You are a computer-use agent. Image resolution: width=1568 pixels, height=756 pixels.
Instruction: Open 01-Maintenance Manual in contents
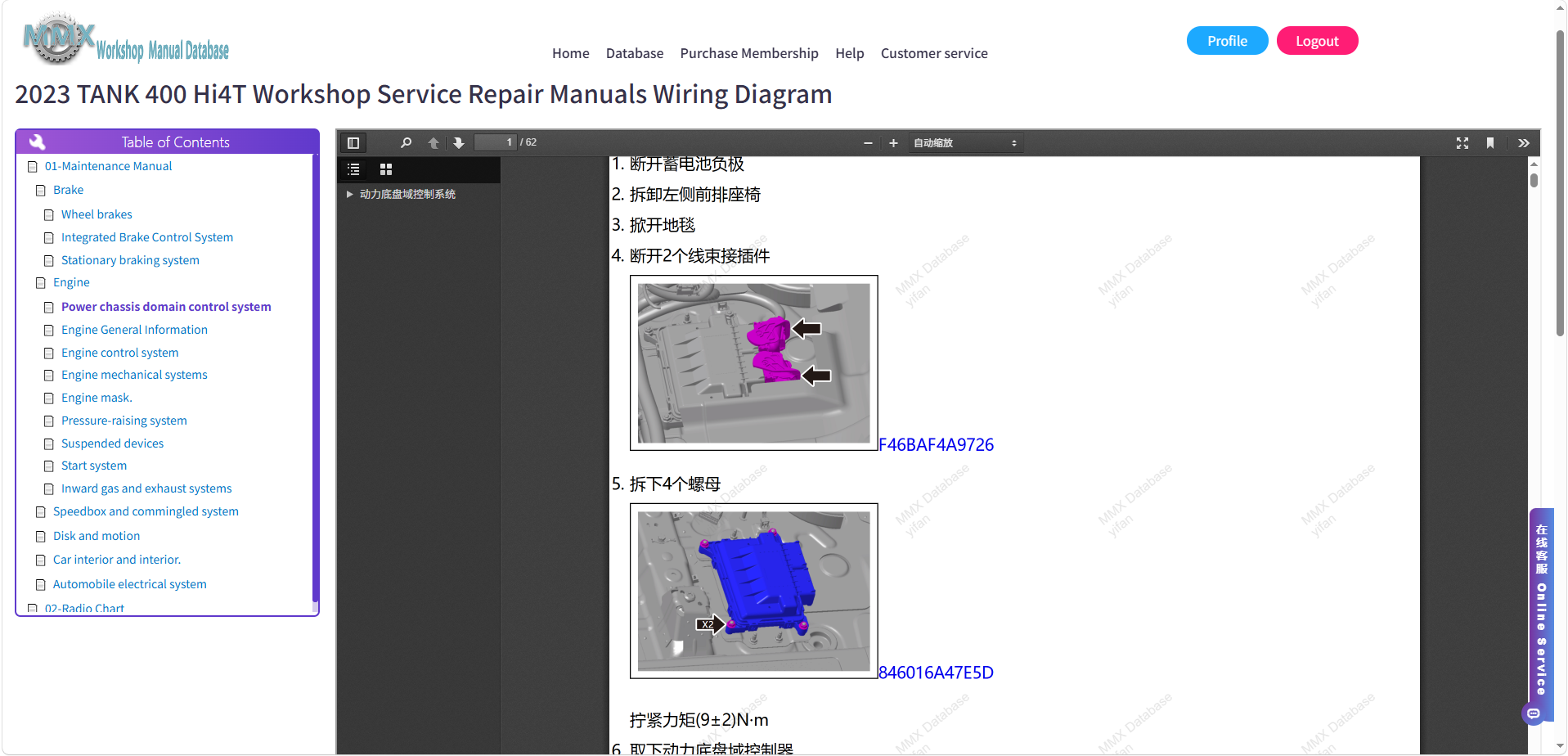pyautogui.click(x=108, y=166)
